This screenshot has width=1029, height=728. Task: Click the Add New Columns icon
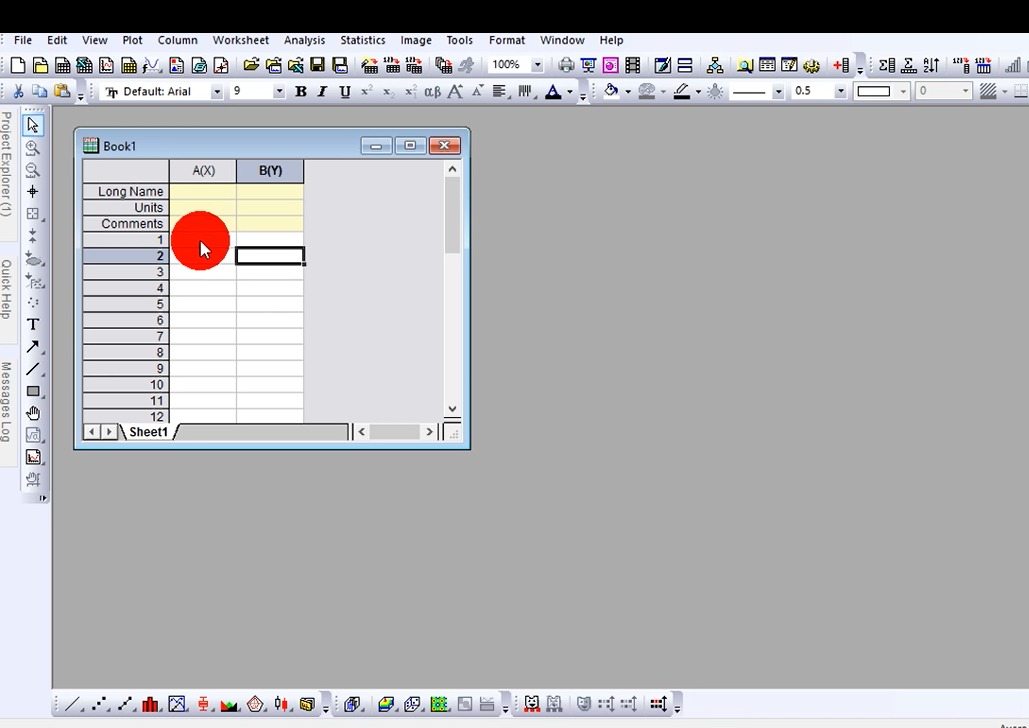841,65
